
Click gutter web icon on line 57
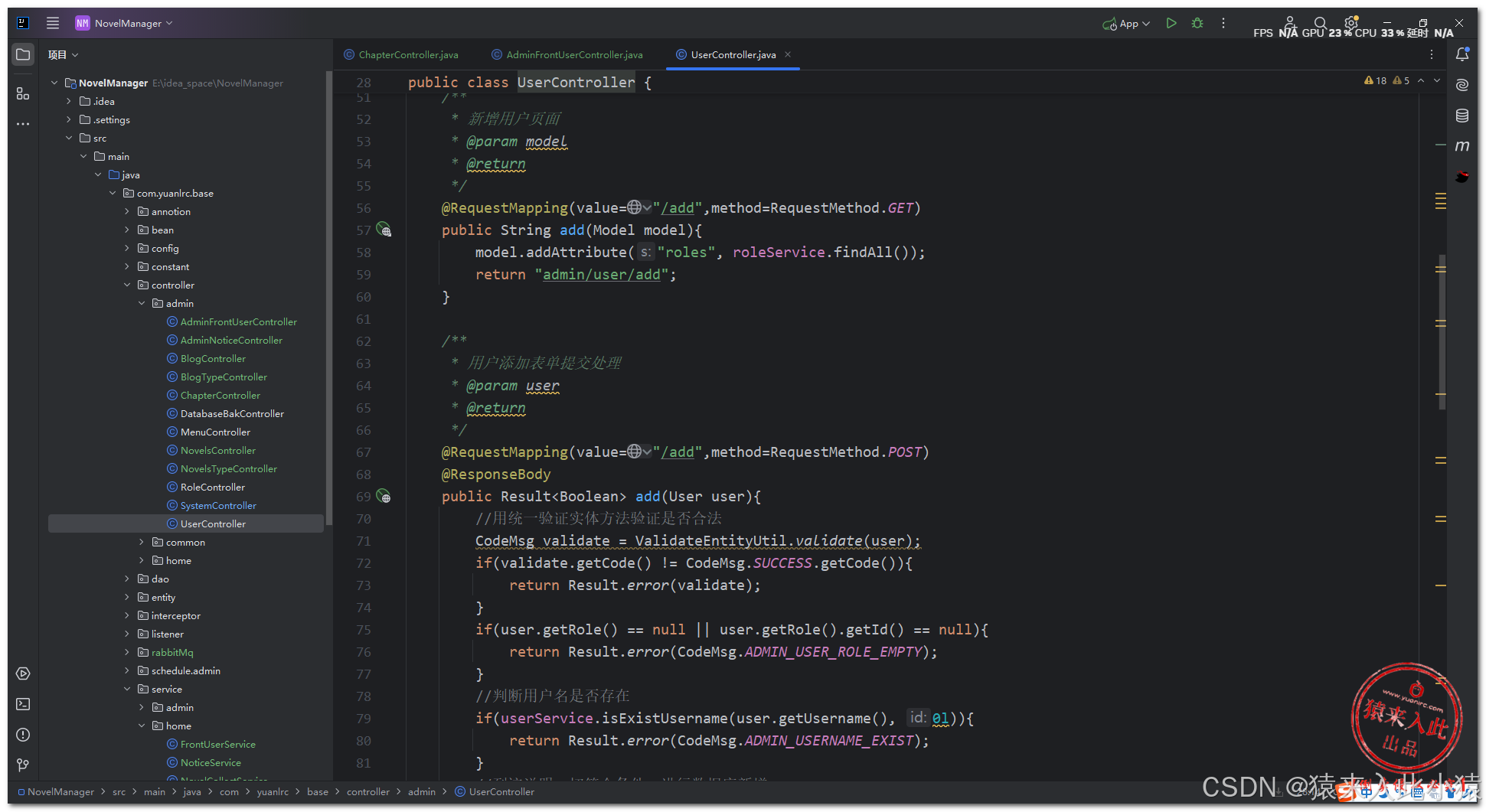pyautogui.click(x=384, y=230)
